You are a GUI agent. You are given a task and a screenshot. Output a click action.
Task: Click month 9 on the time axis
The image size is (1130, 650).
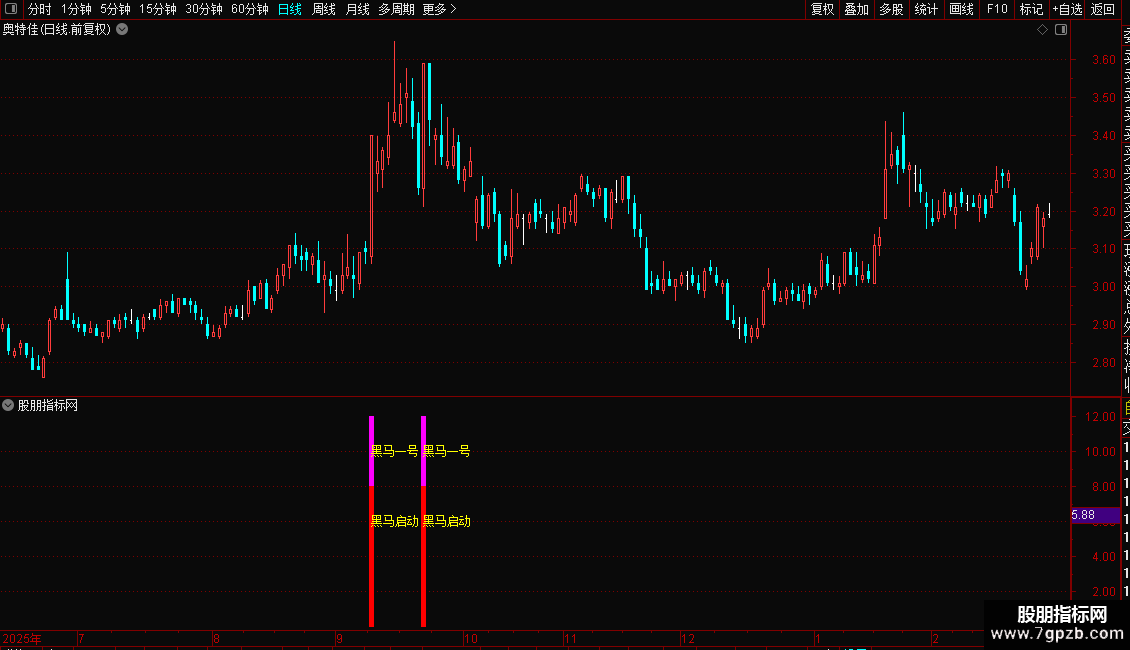339,638
